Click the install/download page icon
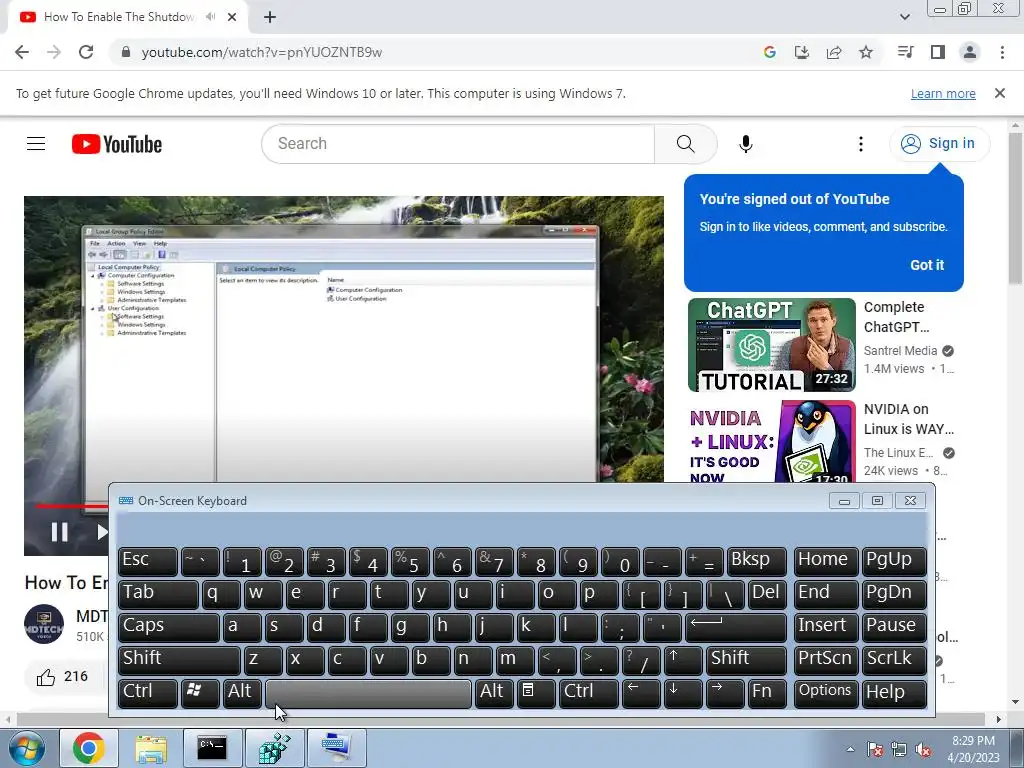The image size is (1024, 768). point(802,52)
